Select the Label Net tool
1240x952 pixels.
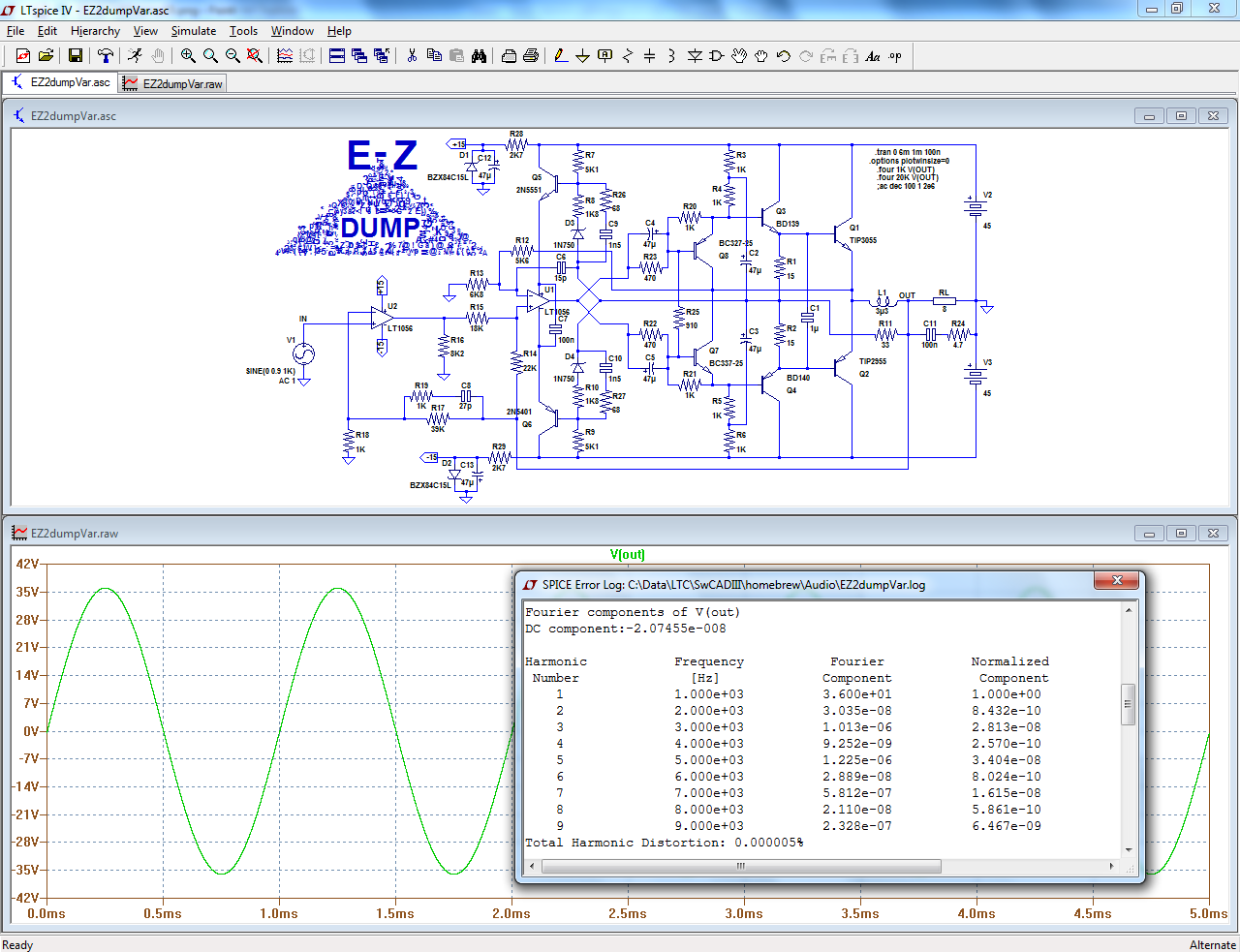click(605, 56)
